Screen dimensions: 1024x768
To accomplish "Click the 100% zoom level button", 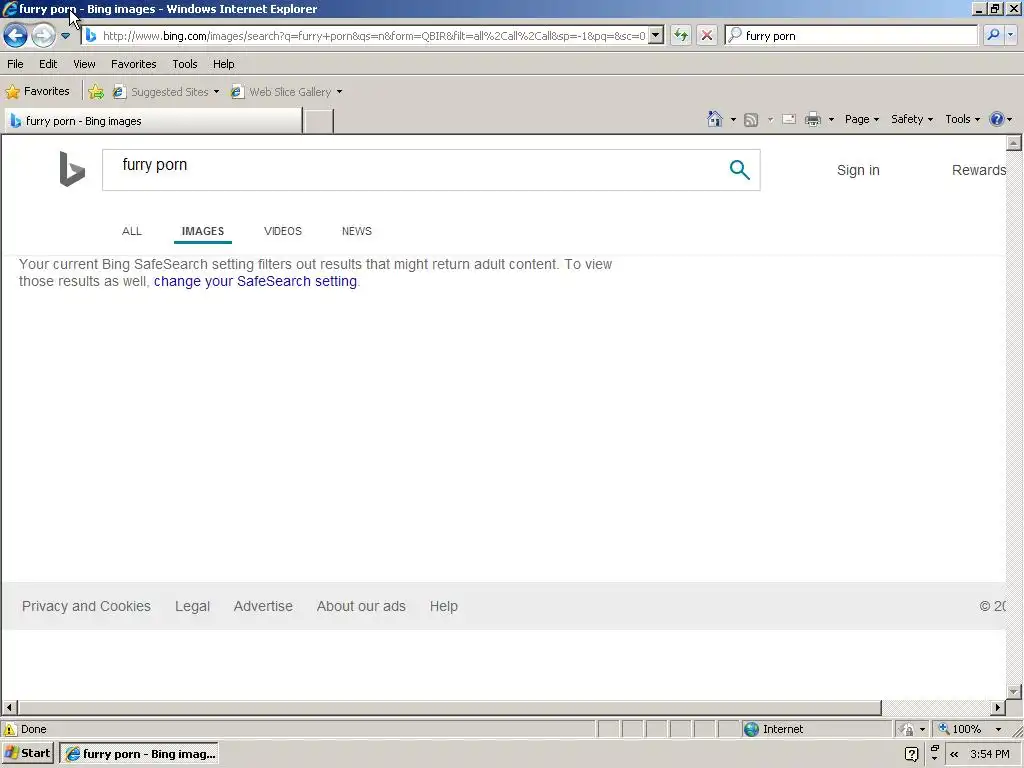I will click(960, 729).
